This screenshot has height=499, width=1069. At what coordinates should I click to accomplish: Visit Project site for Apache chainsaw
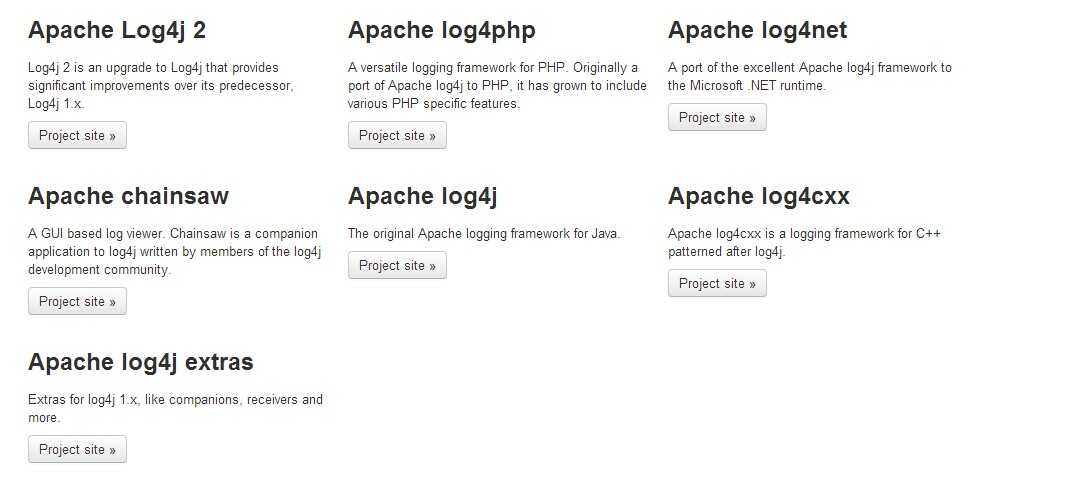[77, 301]
